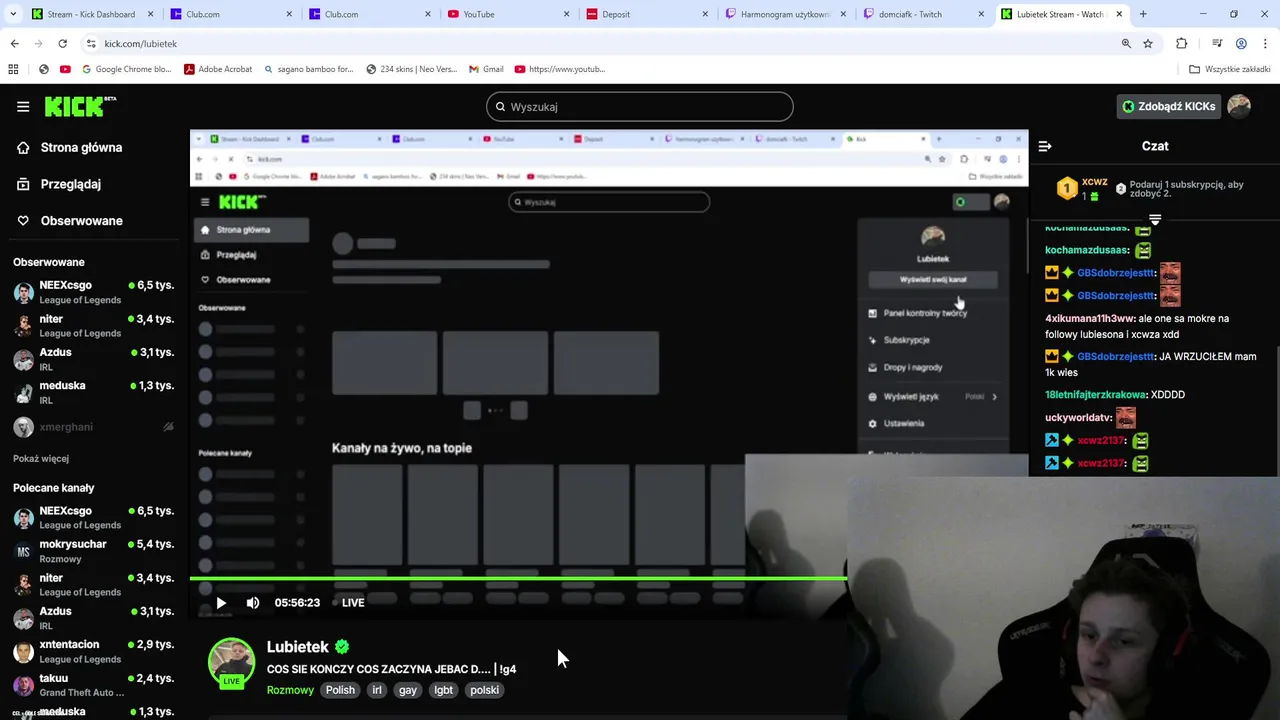Click the browser back arrow
The width and height of the screenshot is (1280, 720).
coord(14,43)
